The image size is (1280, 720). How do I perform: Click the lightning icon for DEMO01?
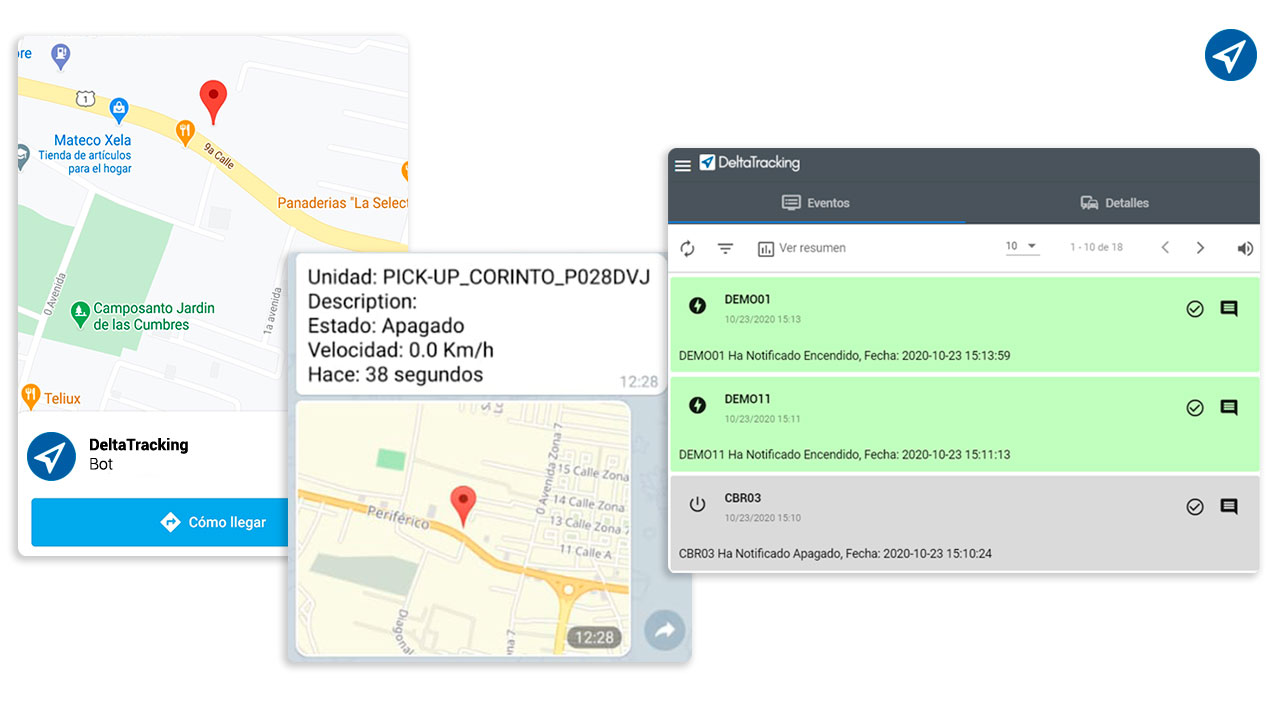click(698, 306)
